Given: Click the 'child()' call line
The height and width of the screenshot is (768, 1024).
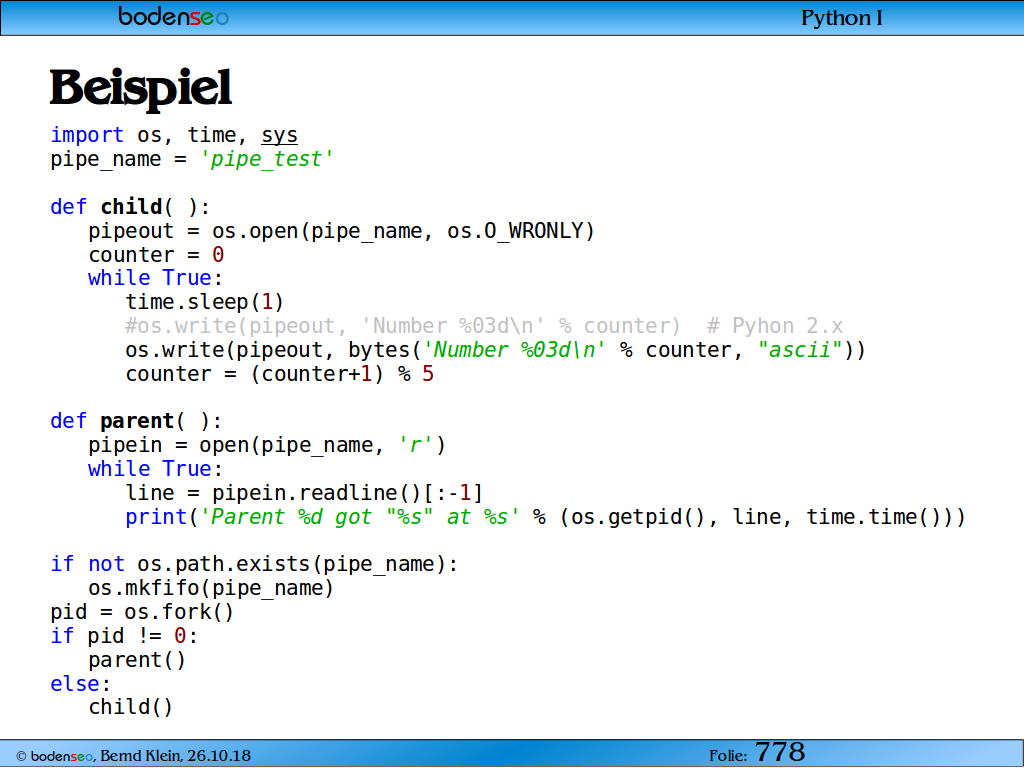Looking at the screenshot, I should pyautogui.click(x=131, y=707).
